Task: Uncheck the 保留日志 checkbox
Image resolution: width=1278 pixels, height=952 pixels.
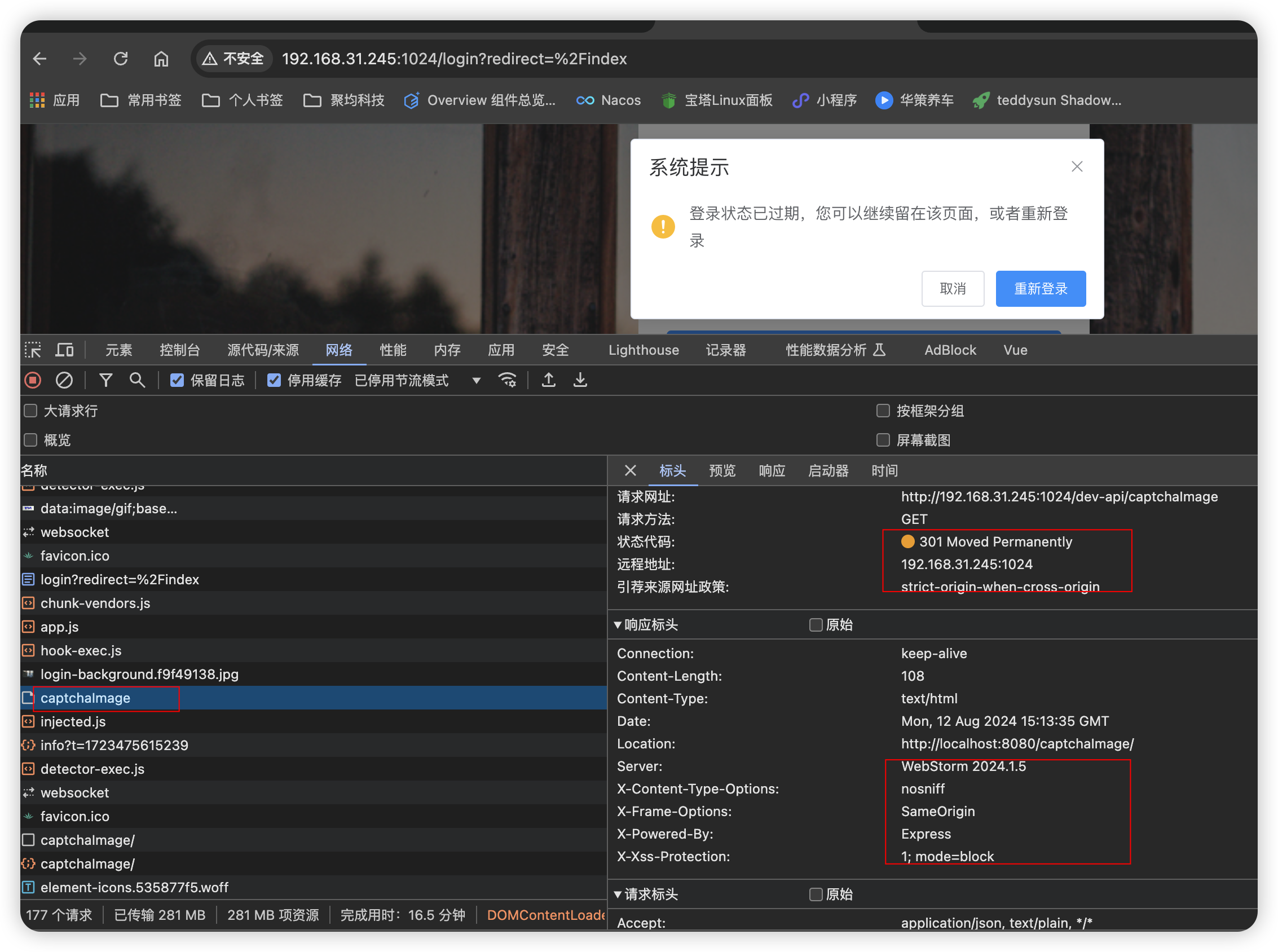Action: click(x=177, y=380)
